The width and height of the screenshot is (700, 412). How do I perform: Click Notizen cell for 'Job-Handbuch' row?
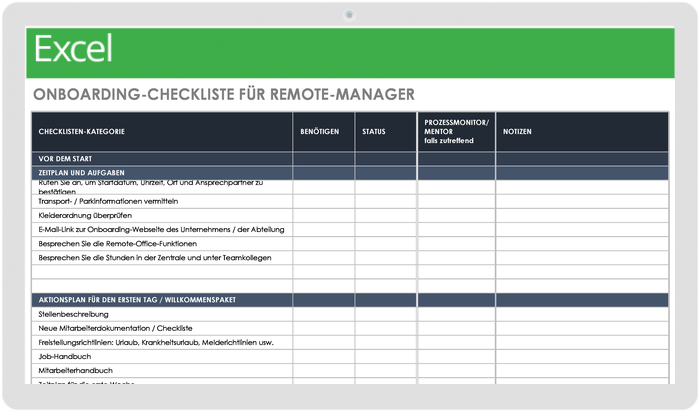(582, 357)
